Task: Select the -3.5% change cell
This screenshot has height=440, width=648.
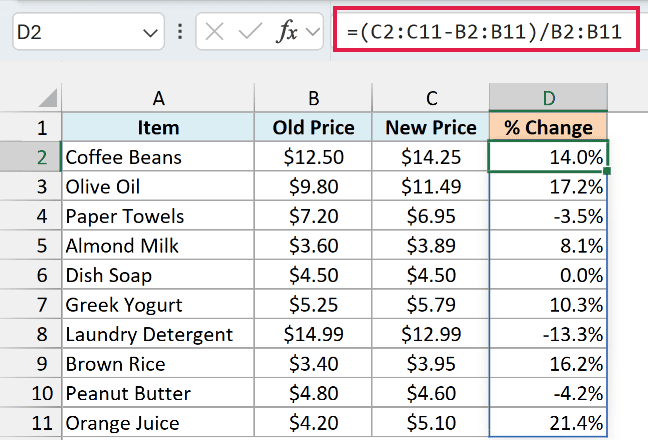Action: click(548, 216)
